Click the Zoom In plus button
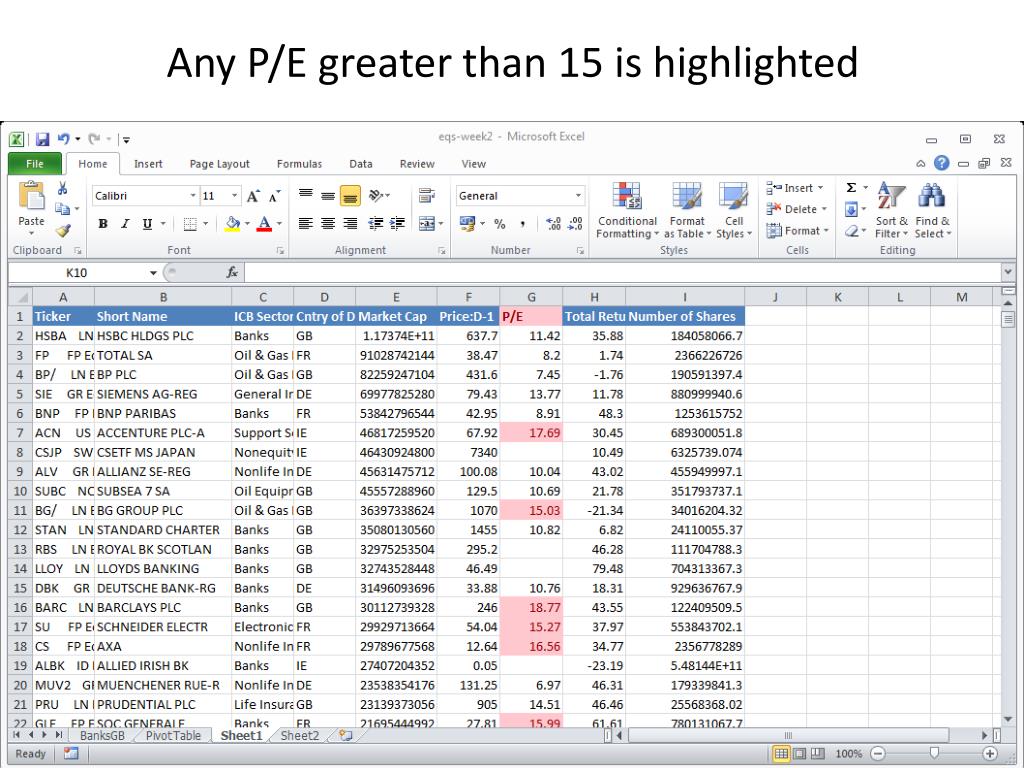Image resolution: width=1024 pixels, height=768 pixels. pos(990,754)
